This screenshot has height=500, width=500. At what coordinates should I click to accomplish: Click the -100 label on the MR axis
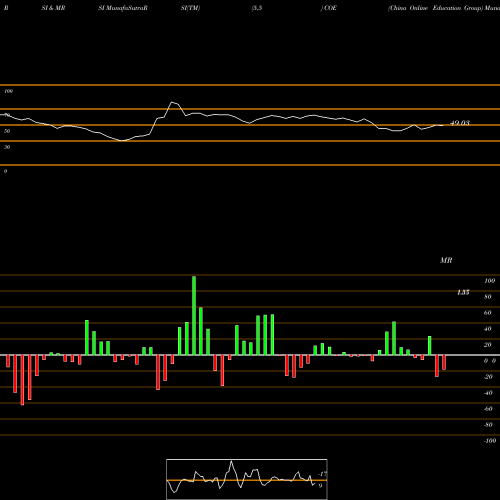490,441
